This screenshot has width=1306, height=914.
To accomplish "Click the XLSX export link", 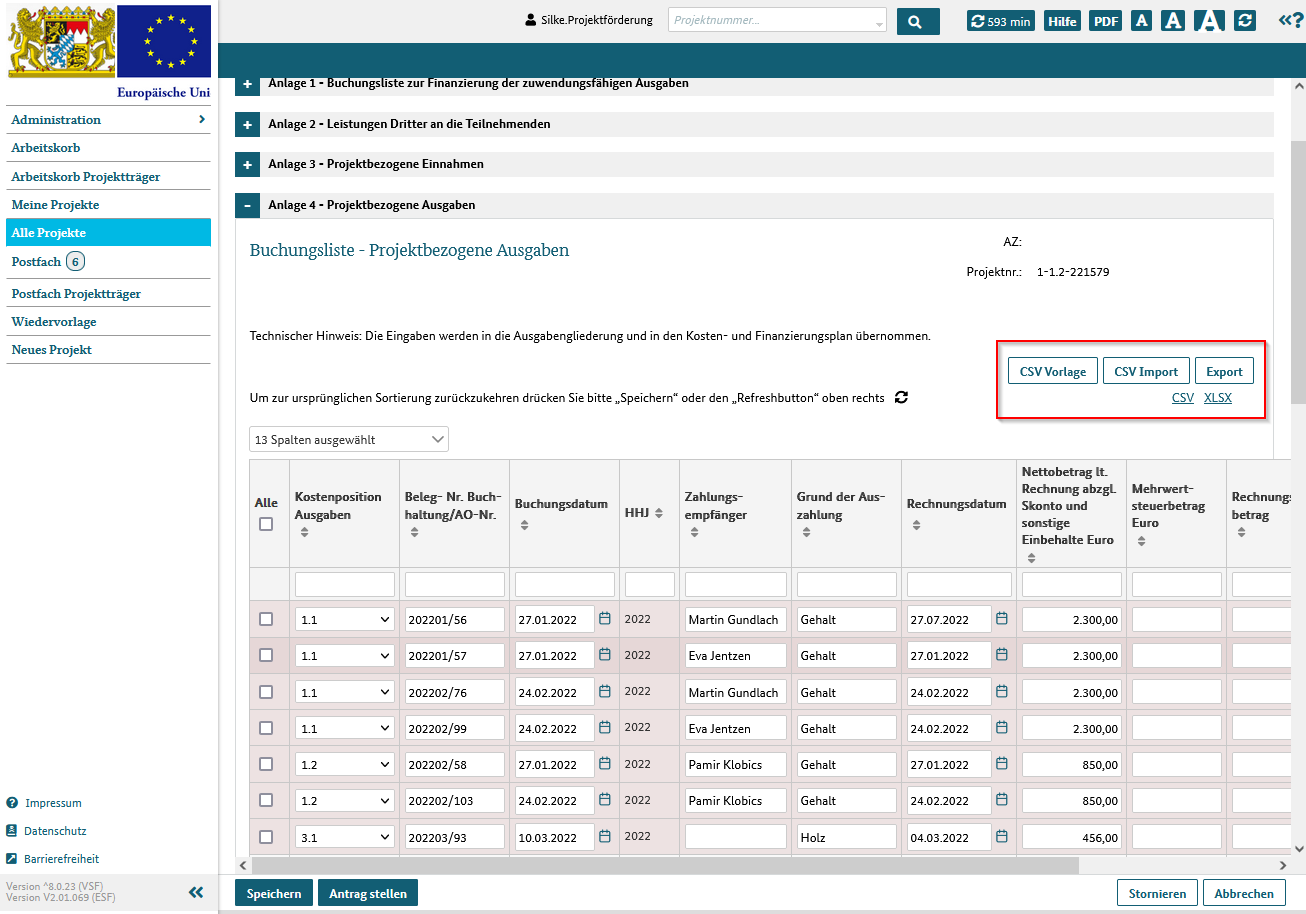I will coord(1218,397).
